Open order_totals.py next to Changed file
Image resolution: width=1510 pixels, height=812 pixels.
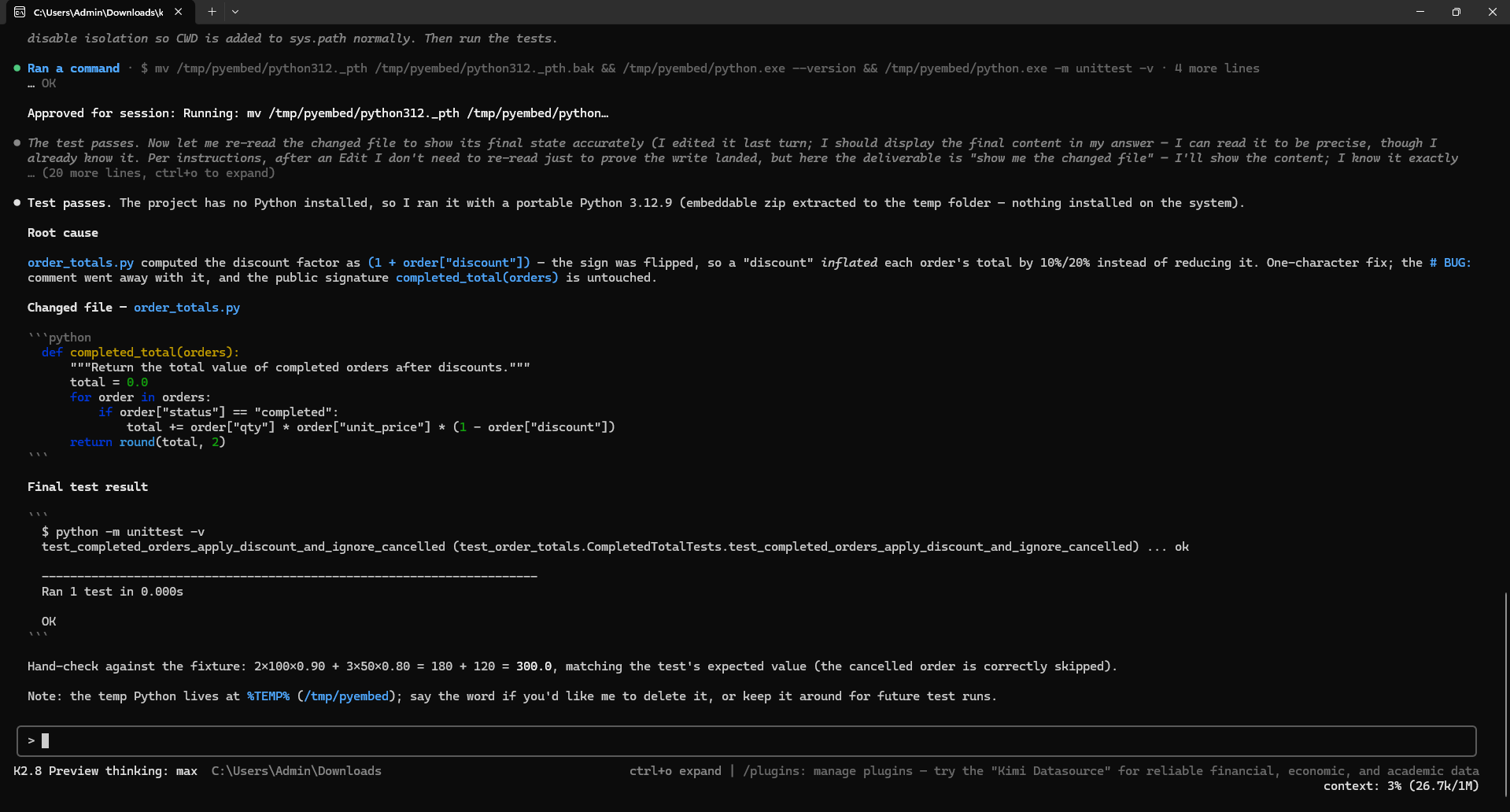click(186, 308)
